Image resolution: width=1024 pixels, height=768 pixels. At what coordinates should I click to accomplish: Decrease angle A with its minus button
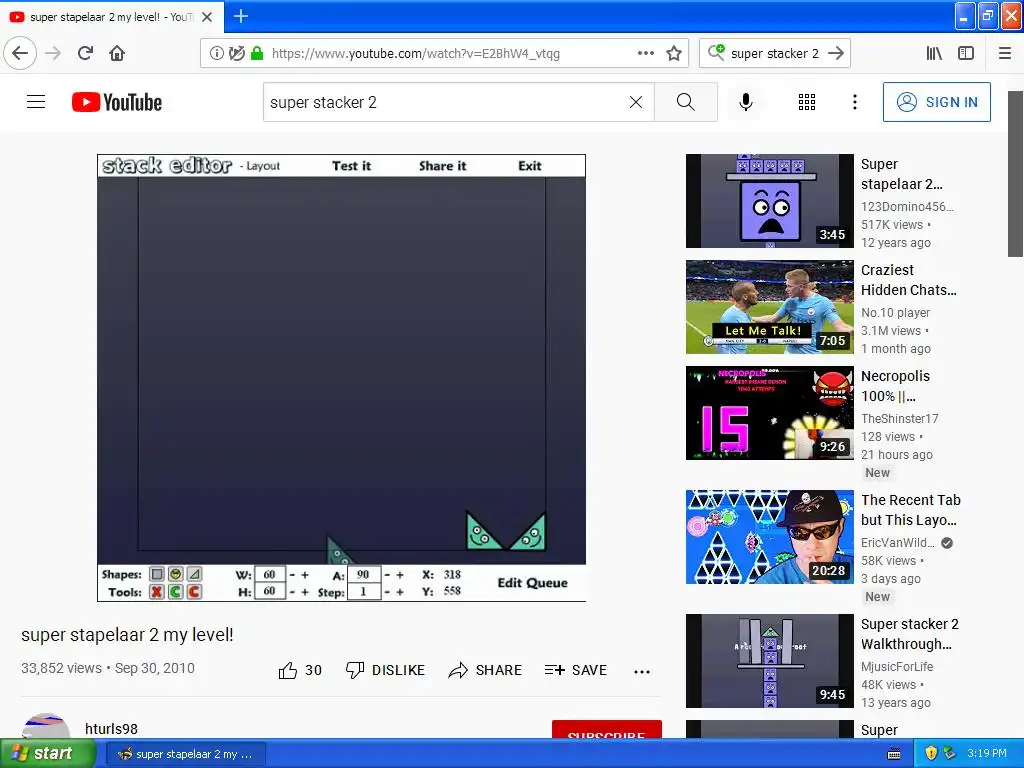pos(387,575)
